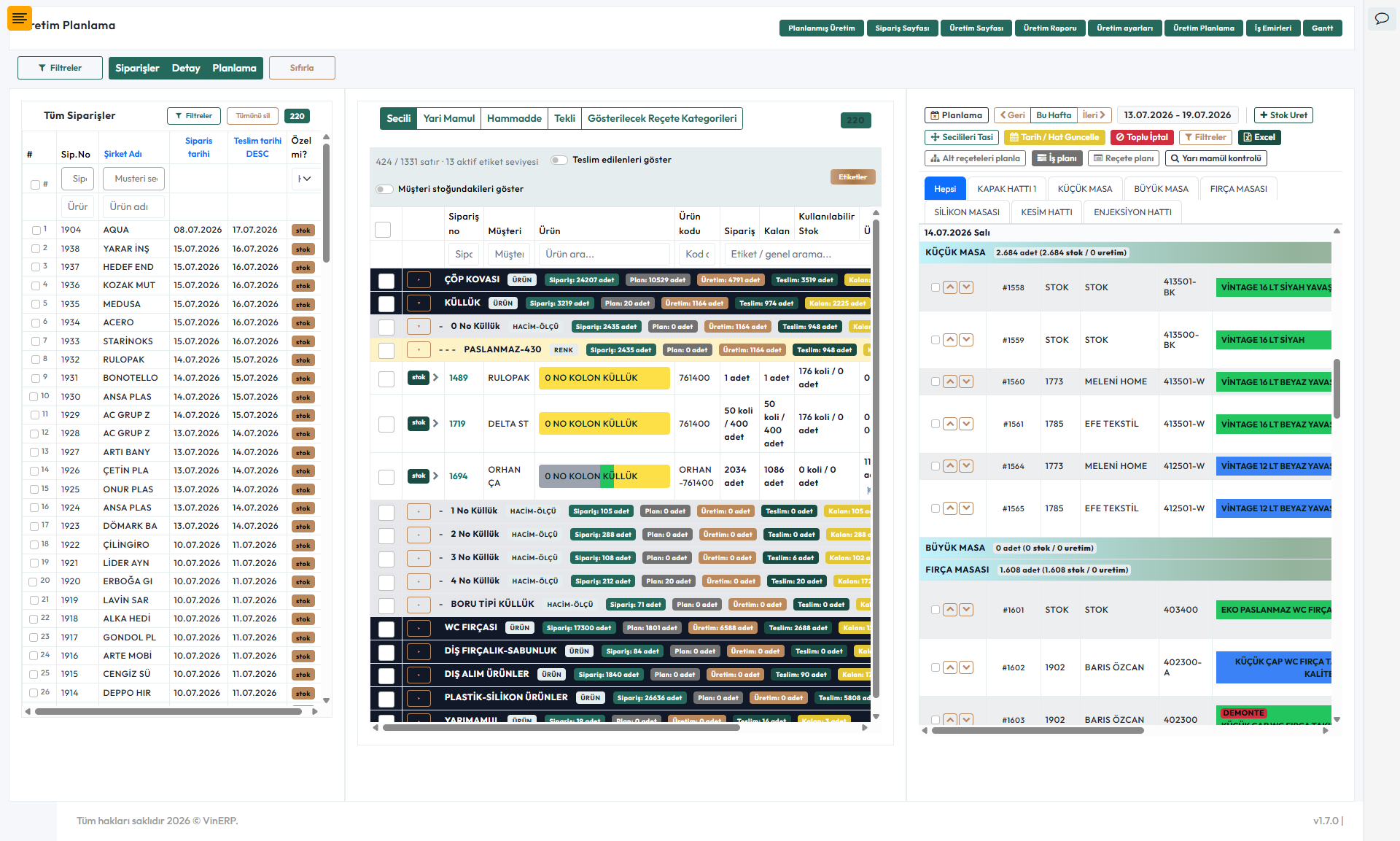Click the Müşteri search field in middle panel
The height and width of the screenshot is (841, 1400).
click(x=508, y=255)
